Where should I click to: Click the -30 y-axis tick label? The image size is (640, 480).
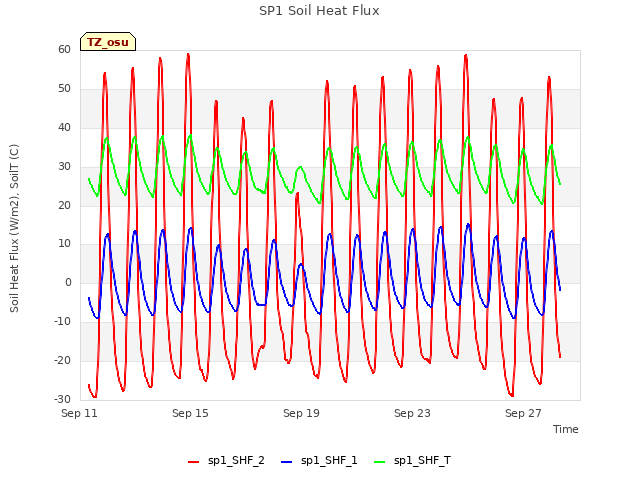point(63,399)
